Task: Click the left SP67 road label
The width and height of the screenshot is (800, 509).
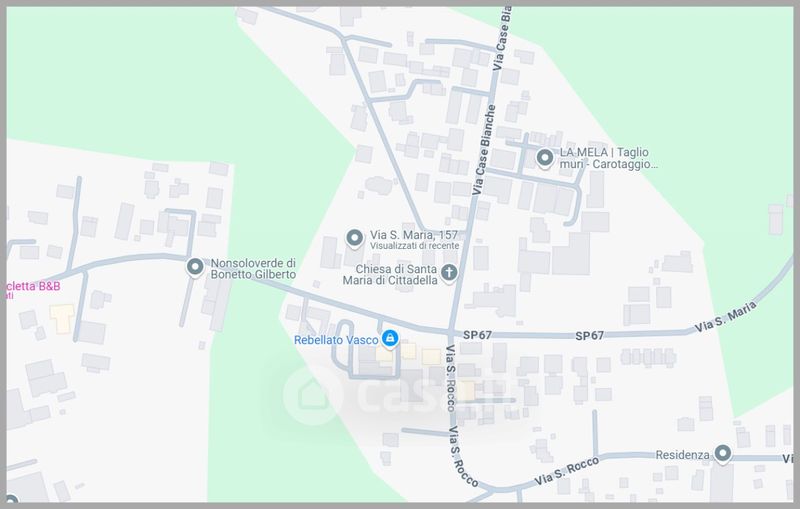Action: (478, 335)
